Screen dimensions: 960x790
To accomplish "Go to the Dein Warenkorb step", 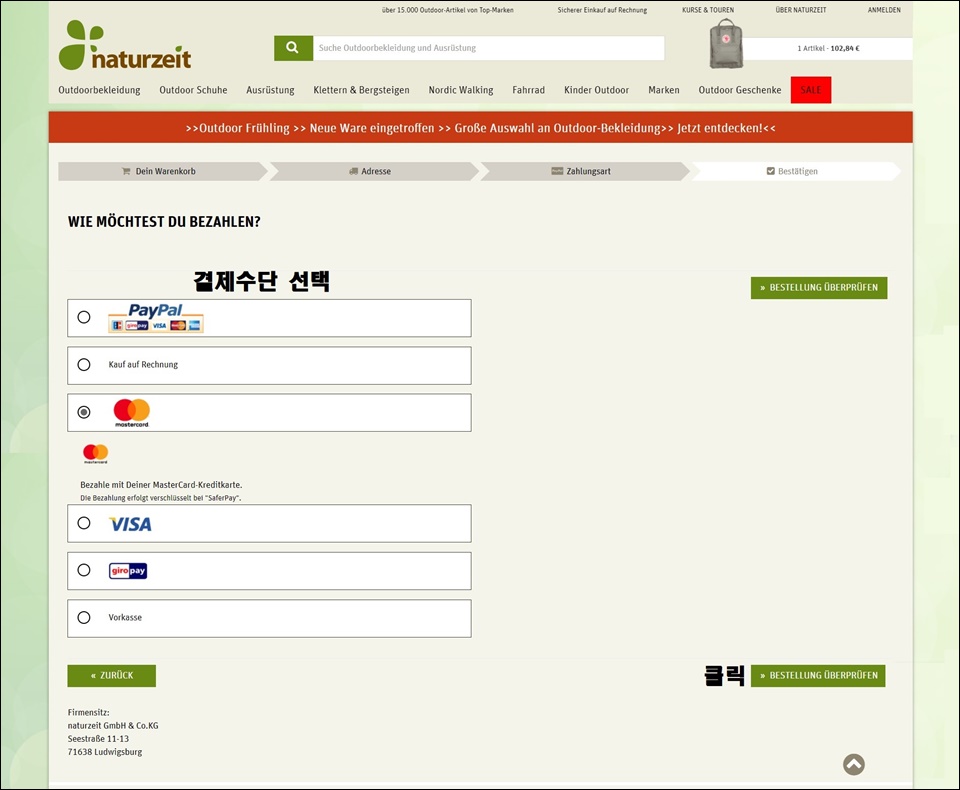I will tap(163, 171).
